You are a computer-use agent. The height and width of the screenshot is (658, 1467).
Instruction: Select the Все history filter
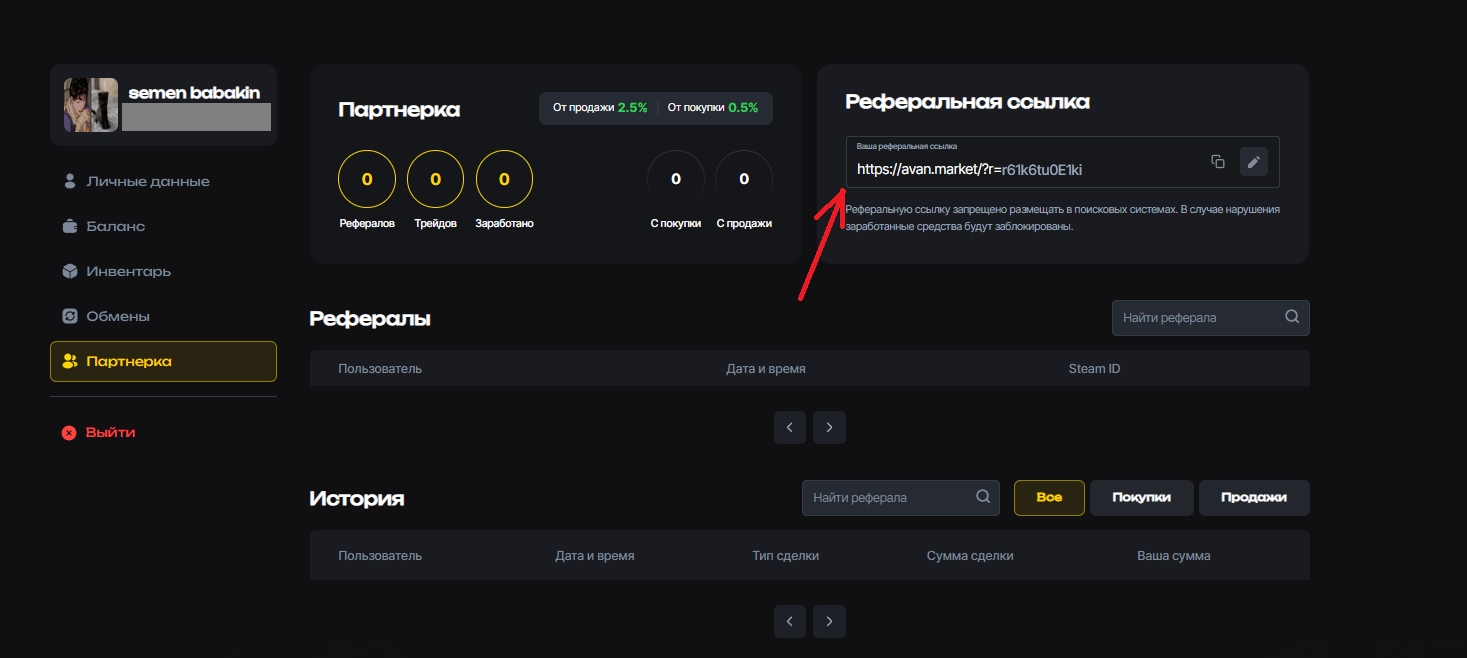1048,497
